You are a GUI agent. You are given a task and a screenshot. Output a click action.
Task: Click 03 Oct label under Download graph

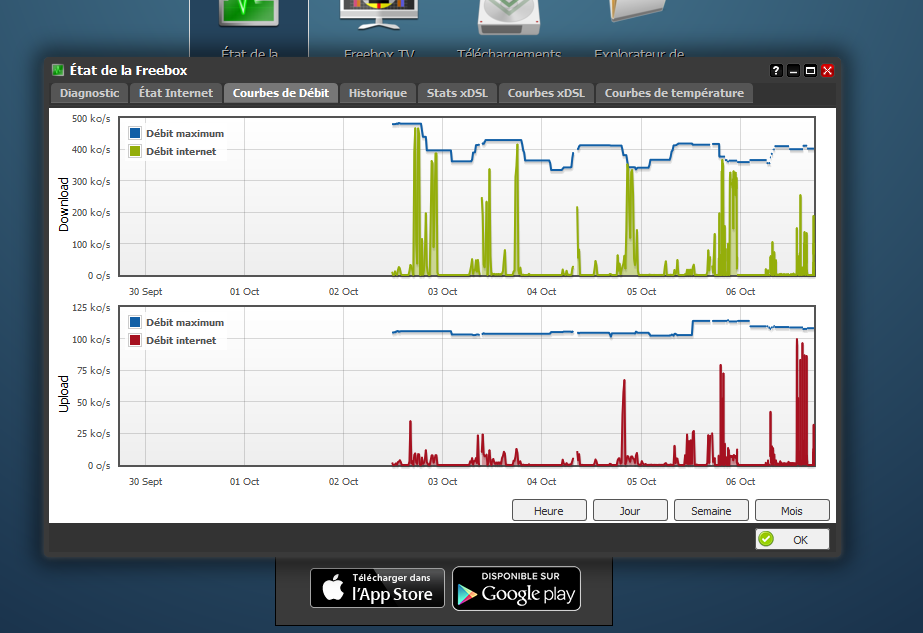443,291
